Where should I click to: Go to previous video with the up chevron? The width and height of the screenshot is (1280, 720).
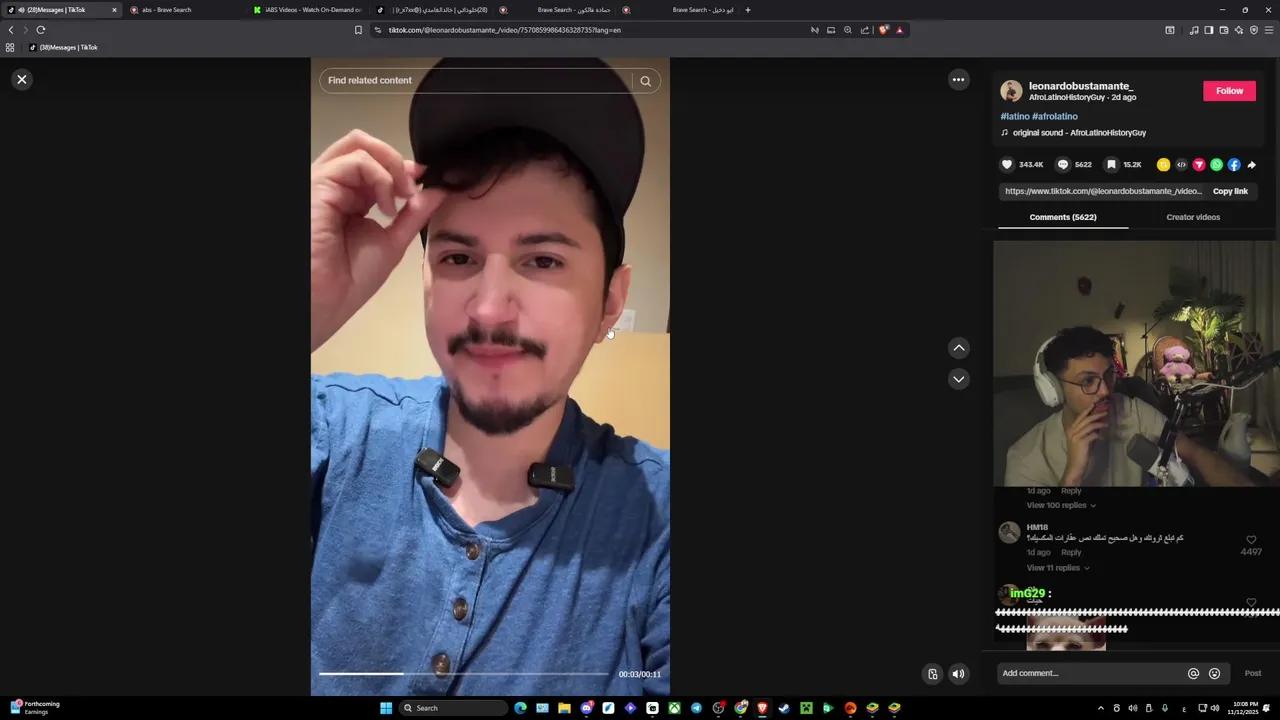pyautogui.click(x=959, y=348)
